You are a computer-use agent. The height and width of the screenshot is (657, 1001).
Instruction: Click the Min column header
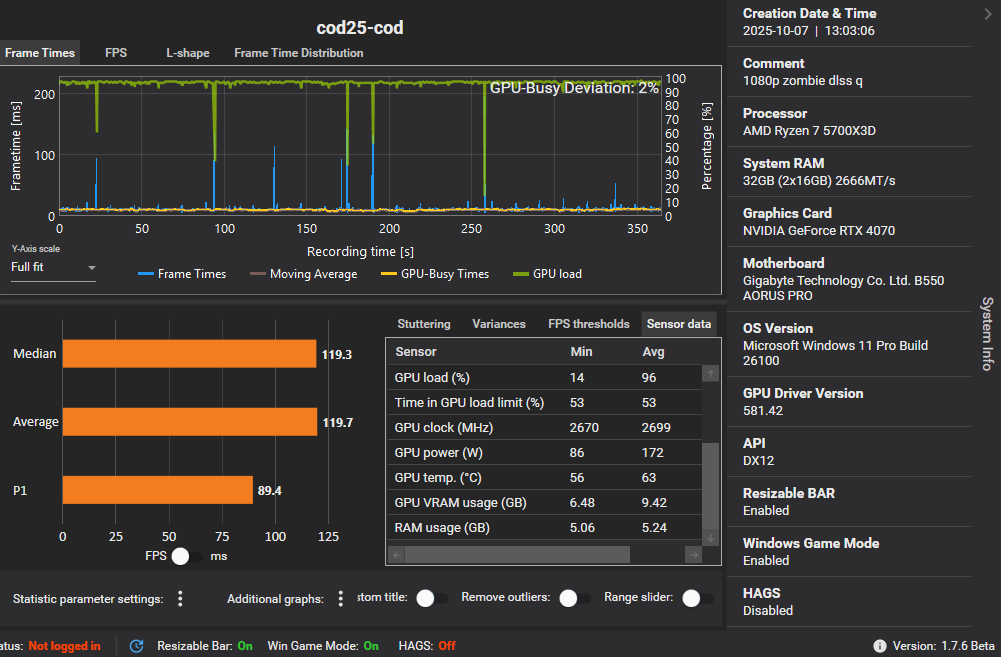pyautogui.click(x=581, y=352)
